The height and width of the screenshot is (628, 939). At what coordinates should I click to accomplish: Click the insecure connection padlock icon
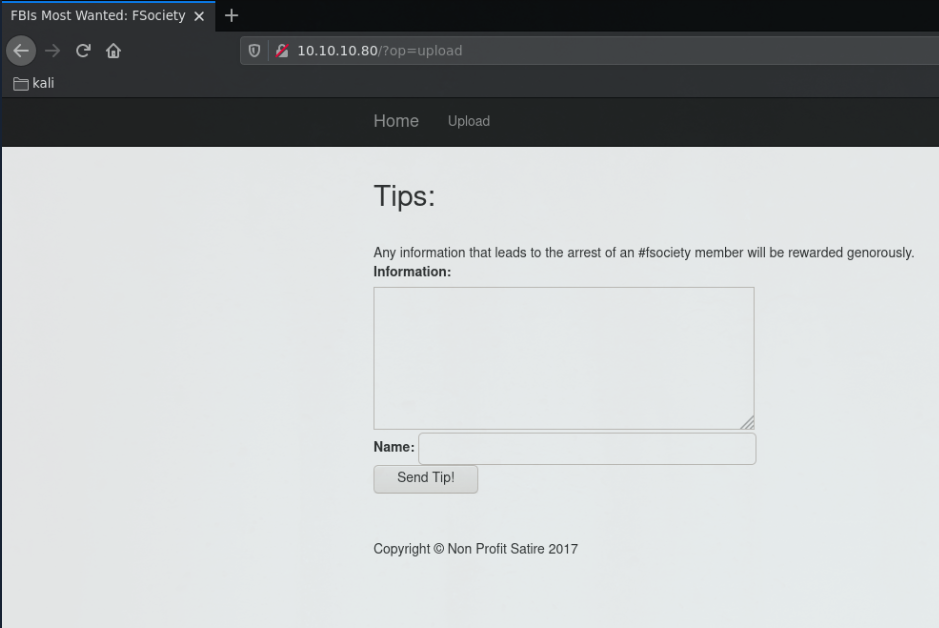tap(282, 51)
